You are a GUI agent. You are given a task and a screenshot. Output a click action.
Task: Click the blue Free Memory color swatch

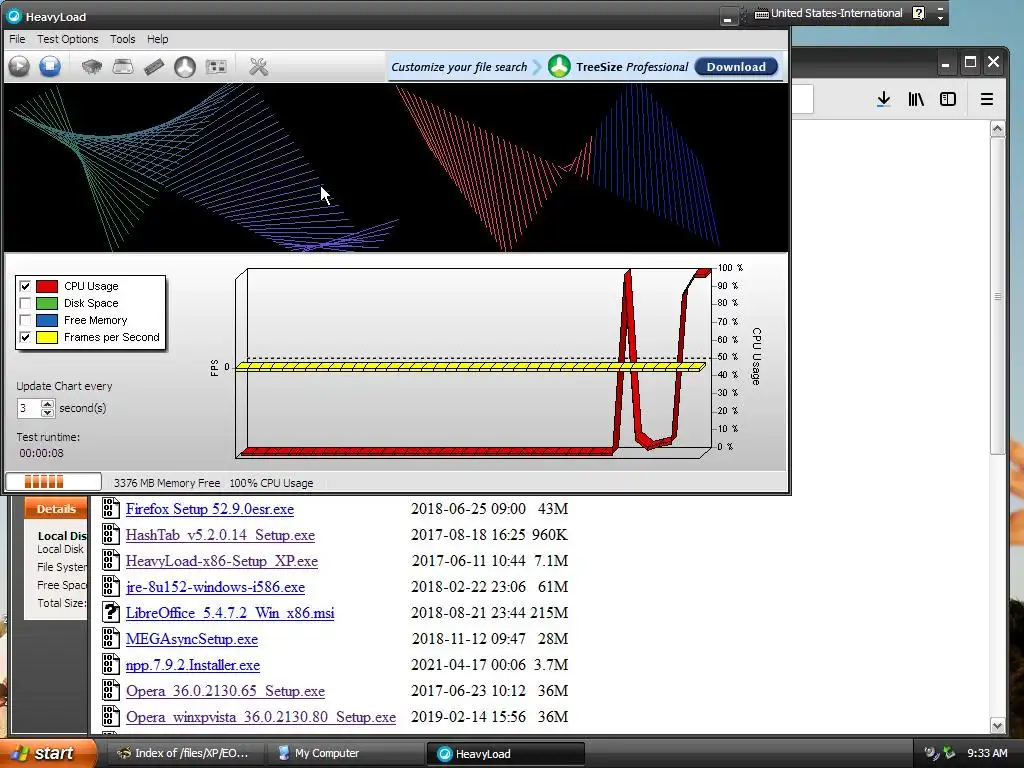click(47, 320)
